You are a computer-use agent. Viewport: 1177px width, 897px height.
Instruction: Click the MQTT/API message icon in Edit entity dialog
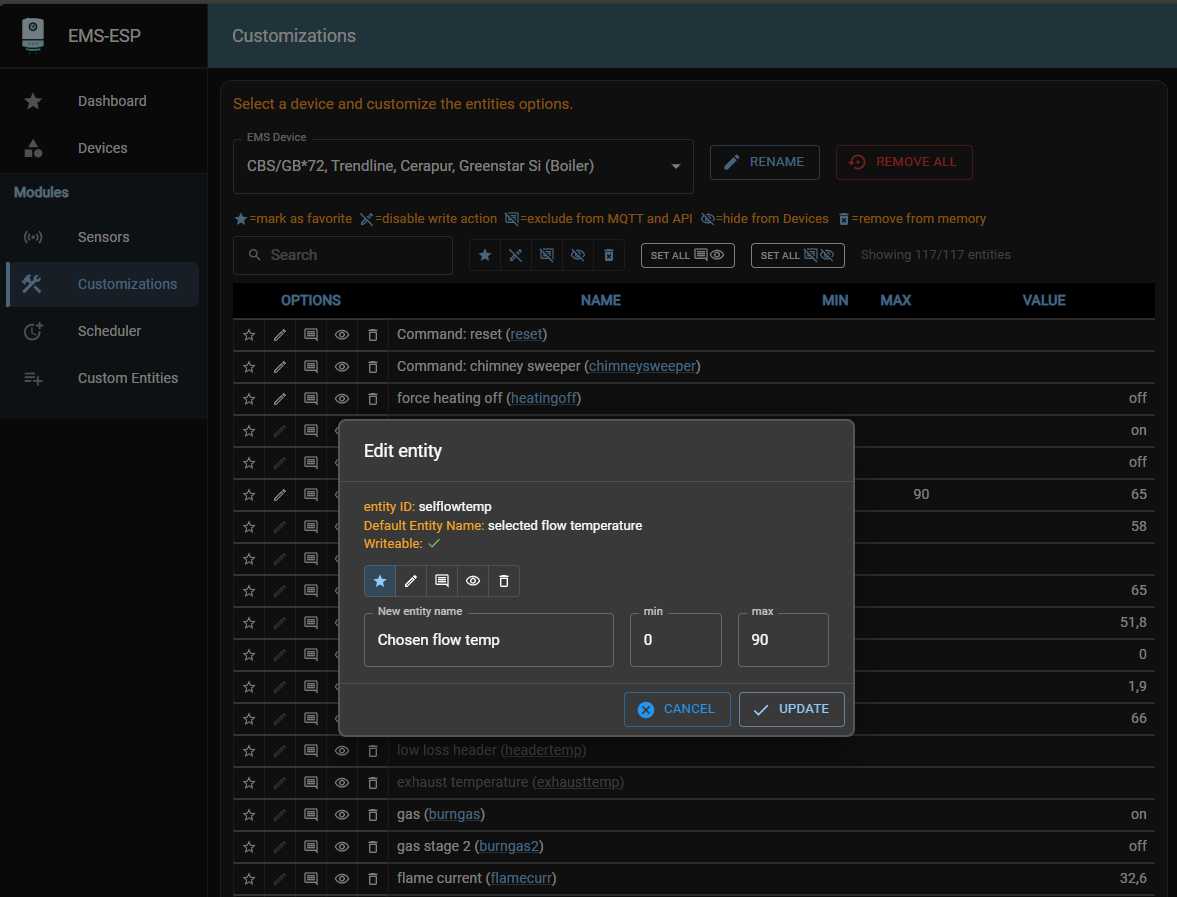click(x=442, y=581)
